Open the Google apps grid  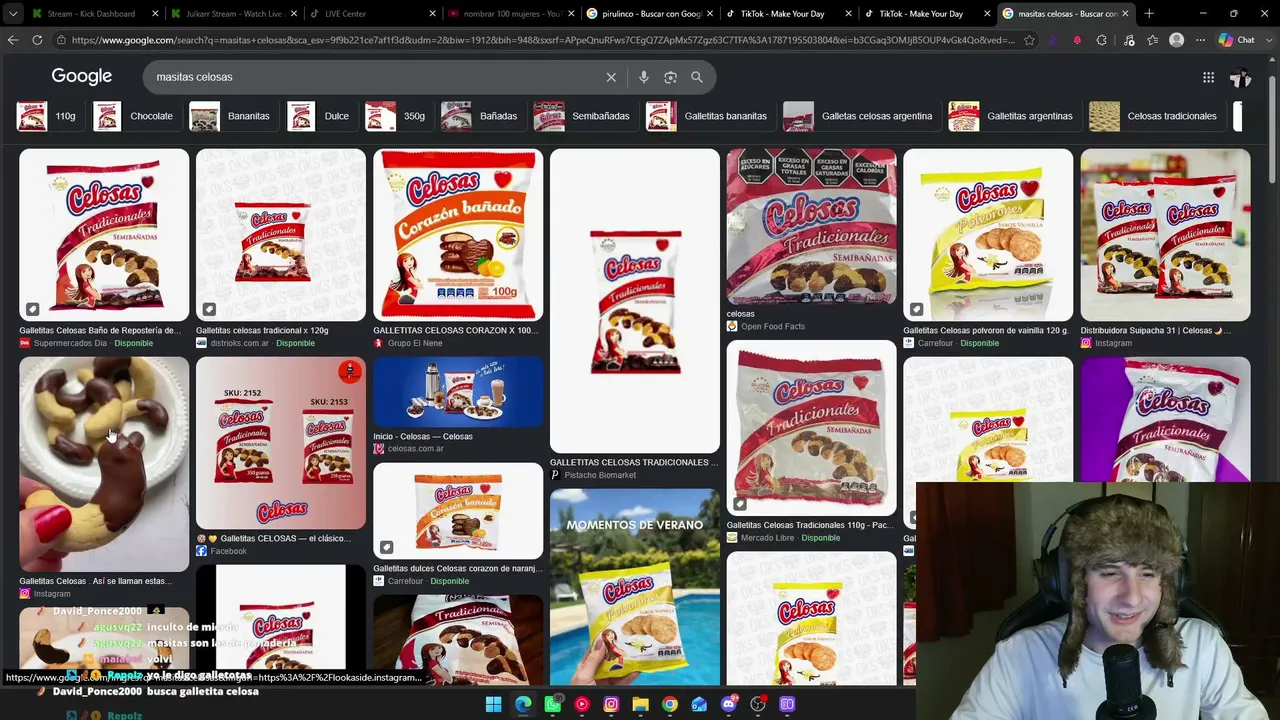point(1208,77)
